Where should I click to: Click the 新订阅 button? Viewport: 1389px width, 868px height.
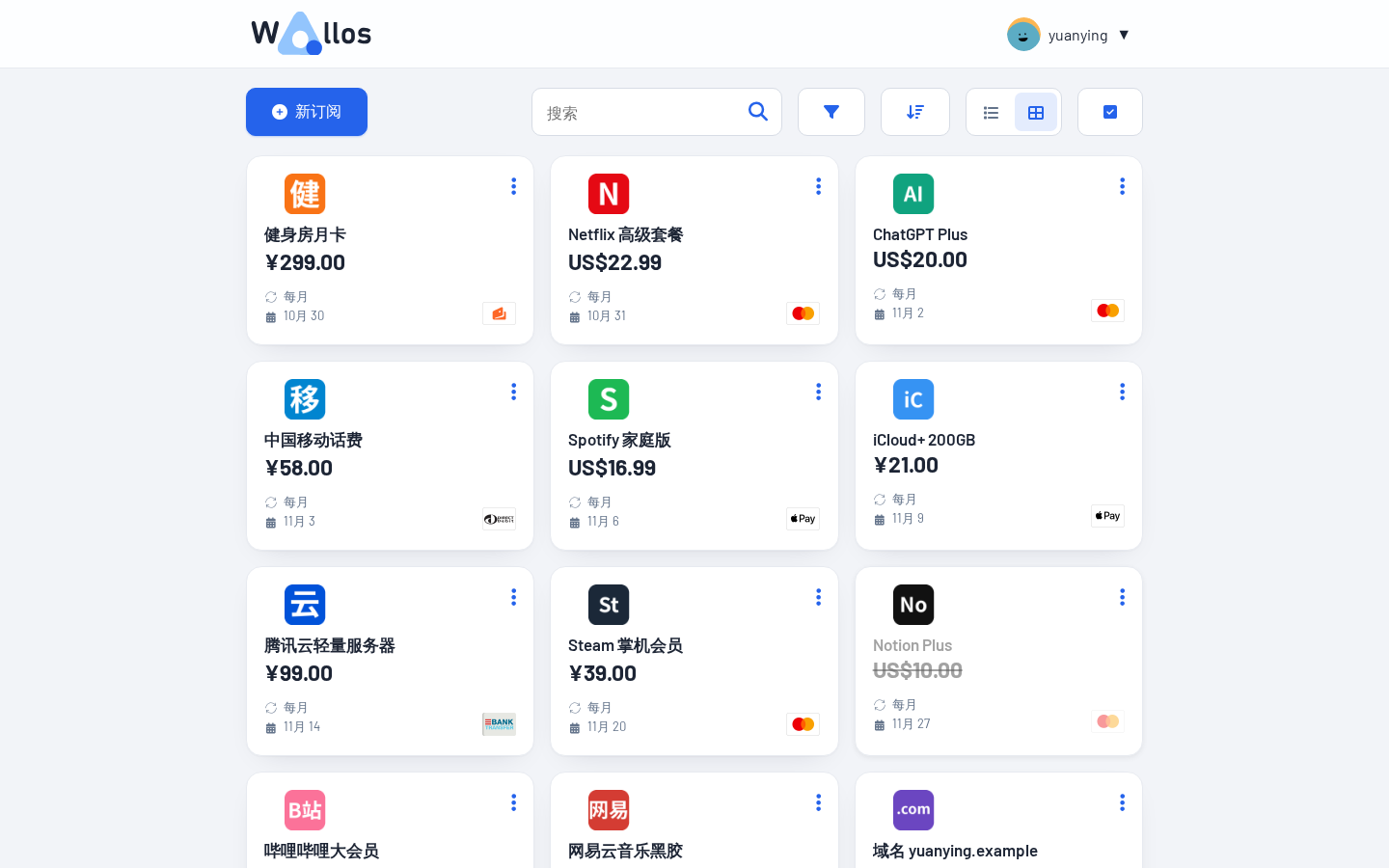(x=307, y=112)
